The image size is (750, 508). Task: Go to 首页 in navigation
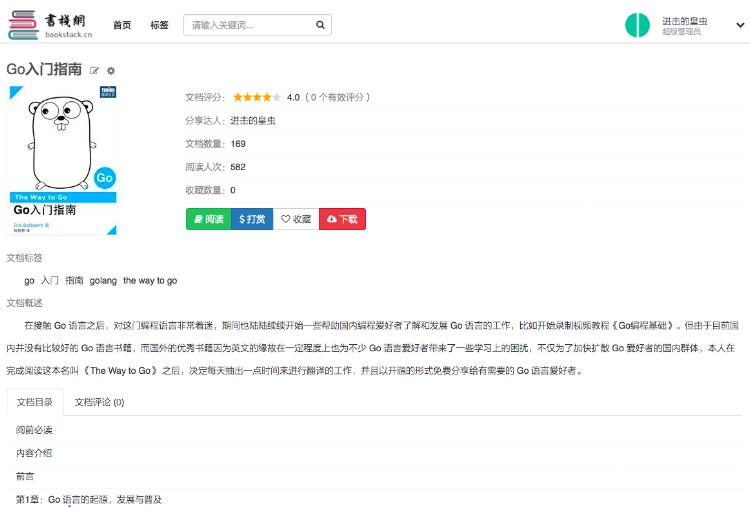click(x=122, y=25)
